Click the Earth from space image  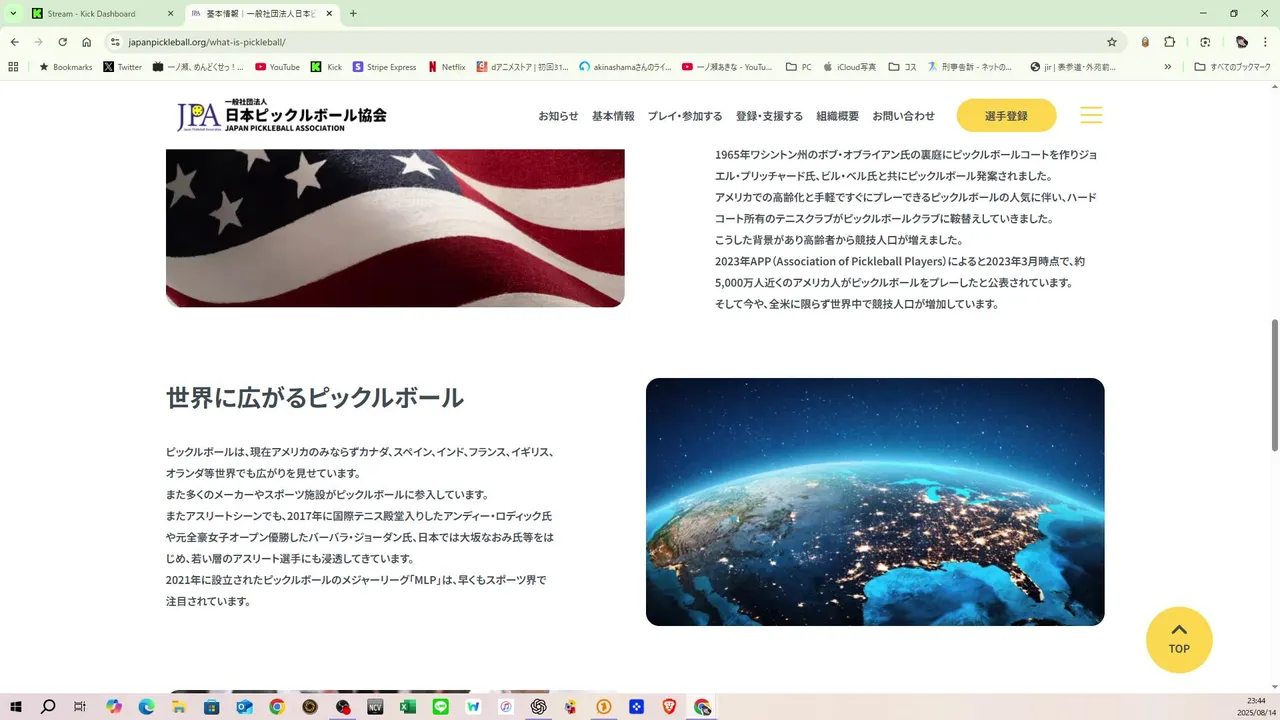coord(875,502)
